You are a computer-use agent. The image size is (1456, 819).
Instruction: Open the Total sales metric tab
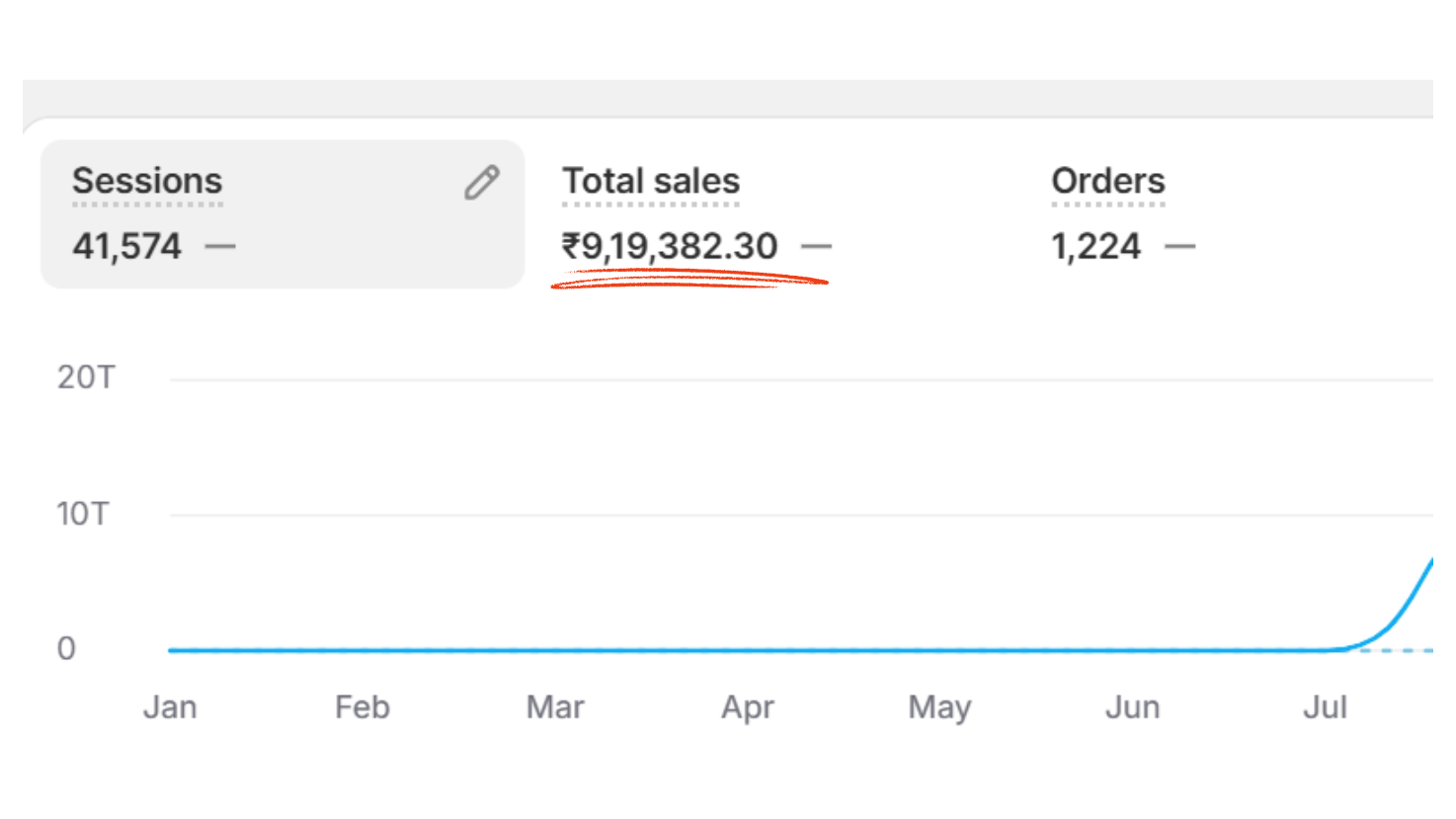point(651,182)
